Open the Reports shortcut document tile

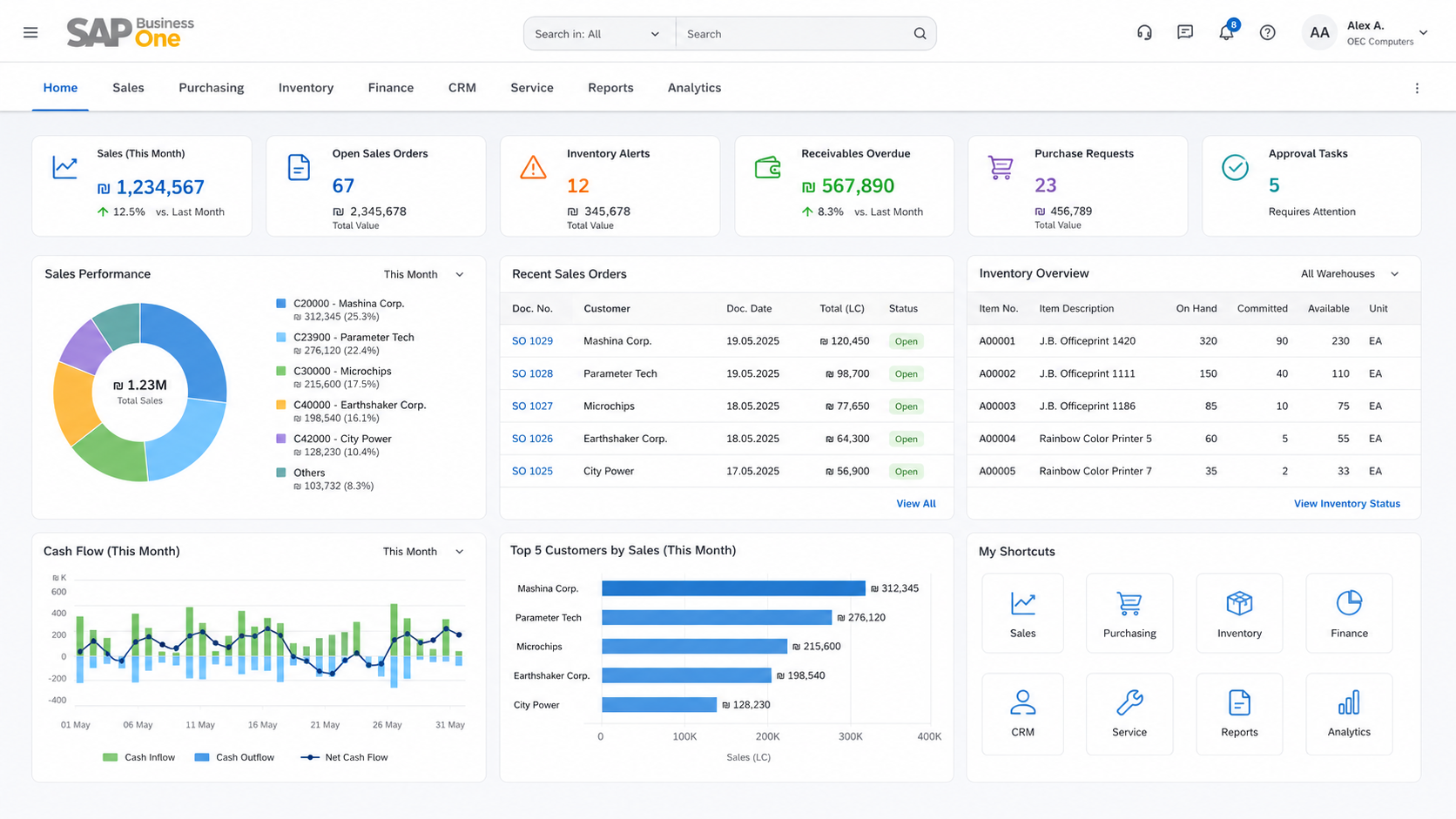pos(1239,714)
